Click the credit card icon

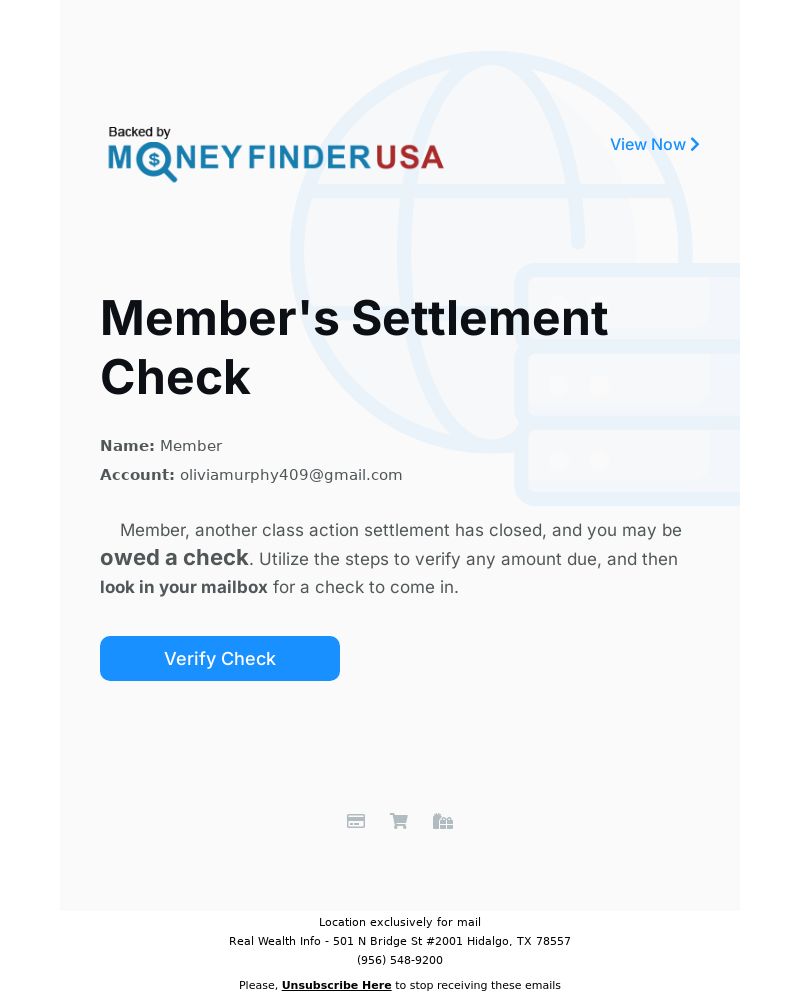tap(356, 821)
